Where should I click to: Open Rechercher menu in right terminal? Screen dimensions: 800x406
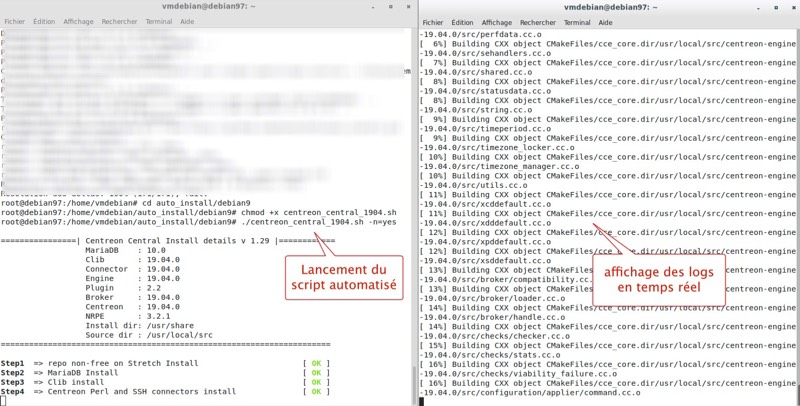click(x=537, y=21)
